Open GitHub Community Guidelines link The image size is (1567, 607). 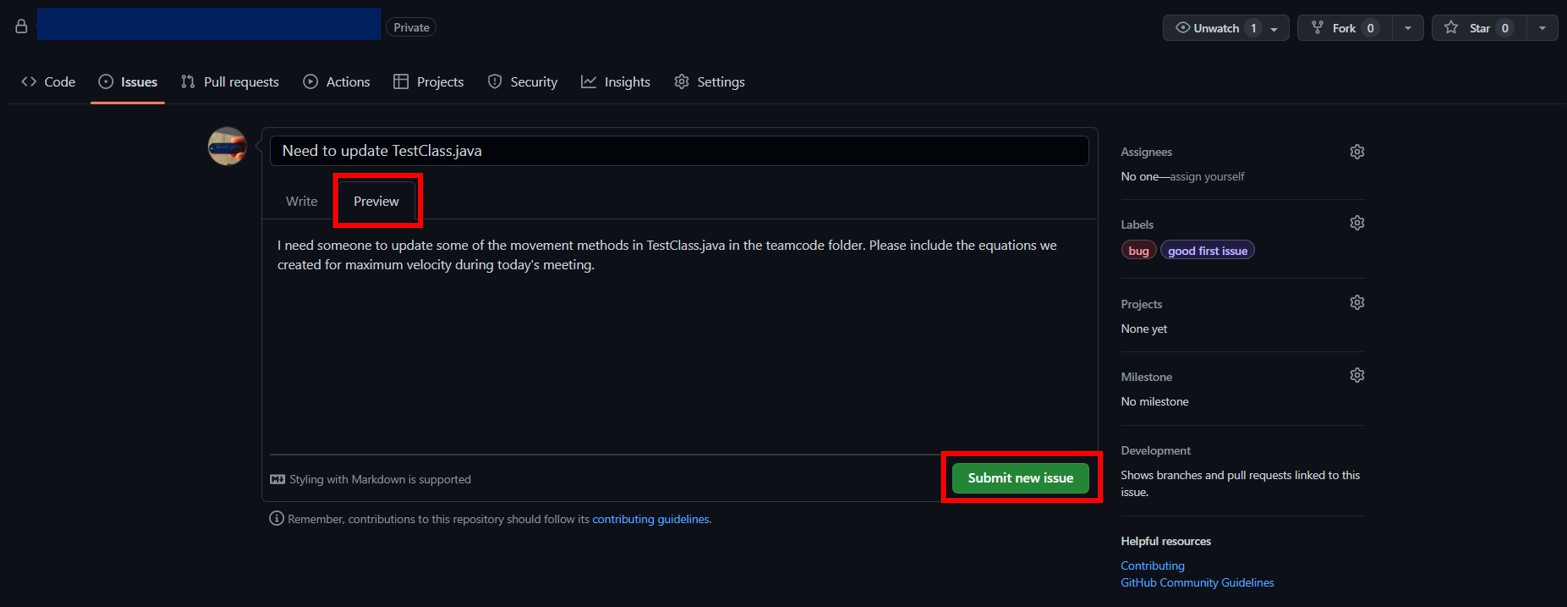(x=1197, y=582)
